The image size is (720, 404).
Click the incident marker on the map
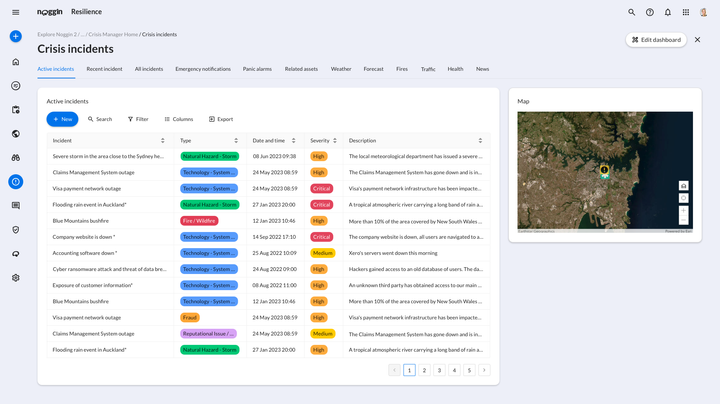click(x=604, y=171)
